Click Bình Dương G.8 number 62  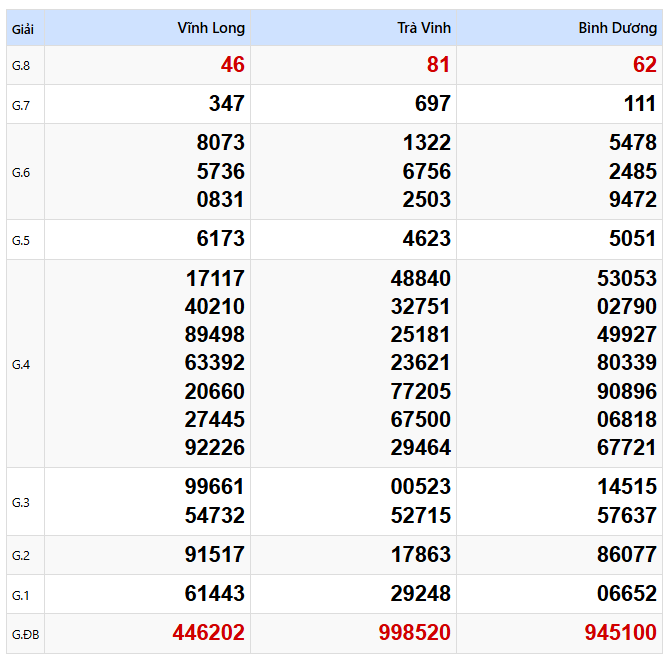click(644, 65)
